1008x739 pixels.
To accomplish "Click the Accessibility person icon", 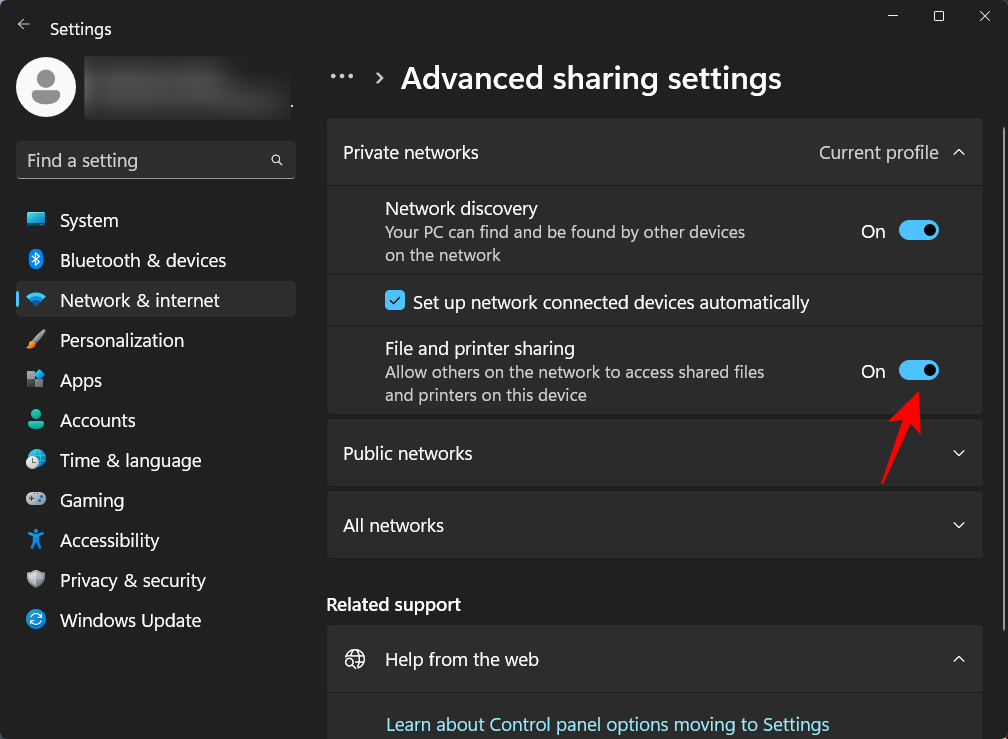I will pos(36,540).
